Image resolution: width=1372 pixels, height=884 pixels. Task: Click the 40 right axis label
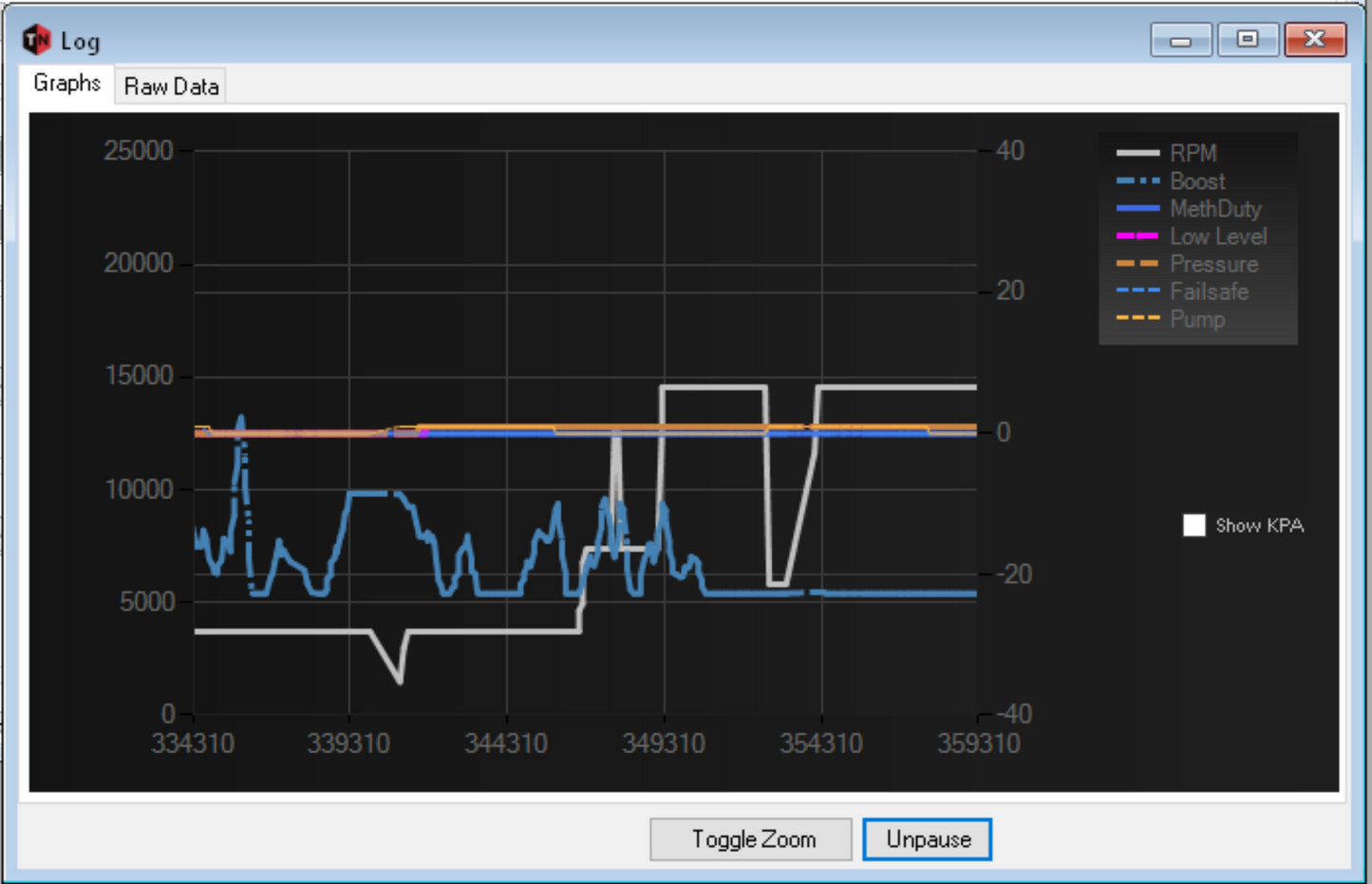[x=1010, y=151]
